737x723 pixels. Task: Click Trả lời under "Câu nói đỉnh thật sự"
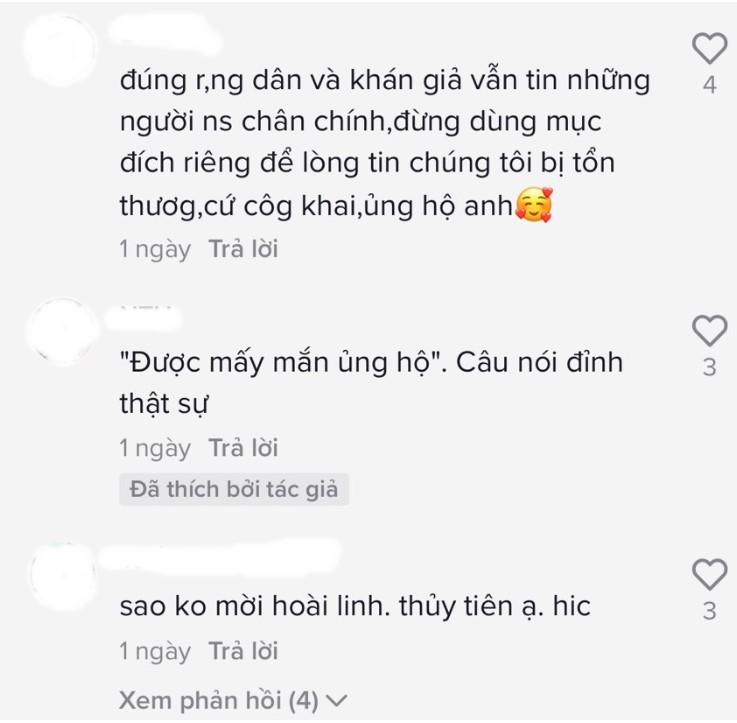(243, 448)
